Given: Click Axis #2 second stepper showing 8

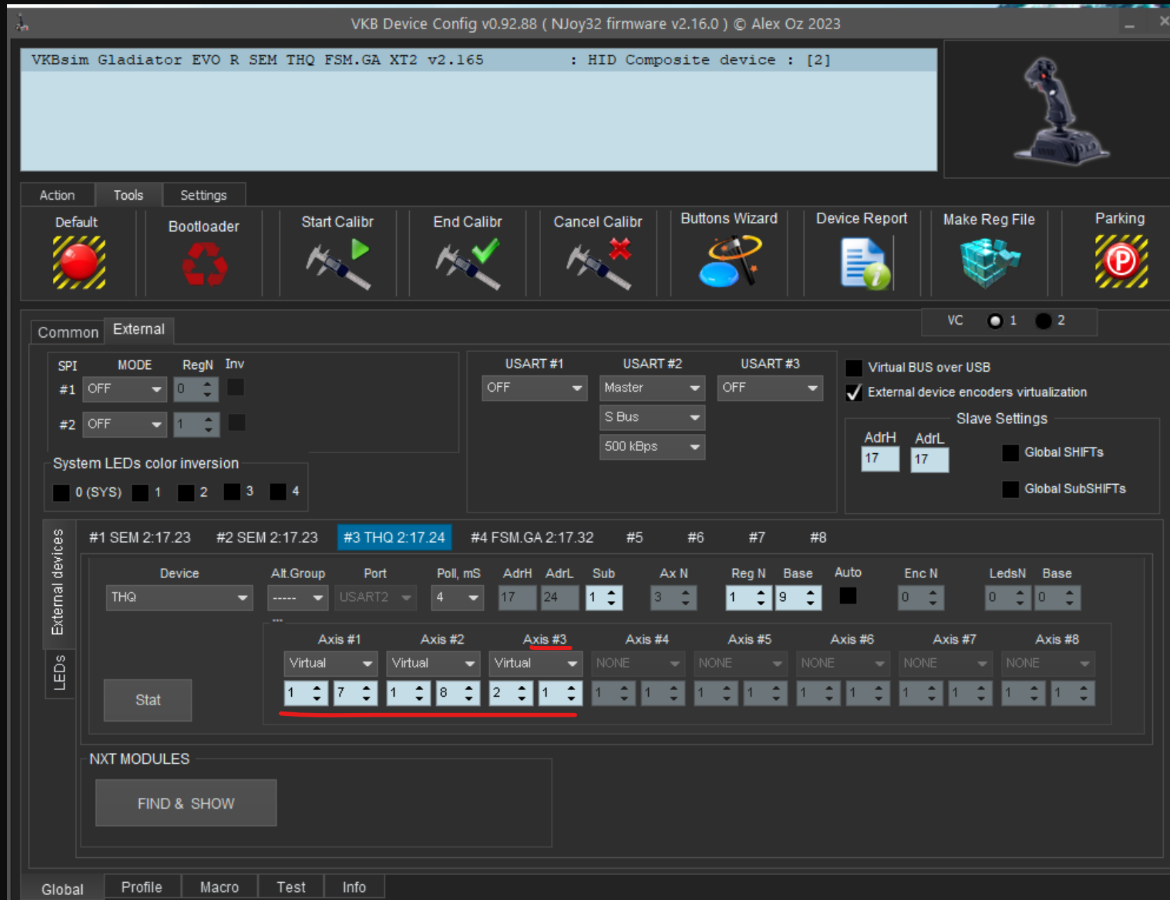Looking at the screenshot, I should [x=457, y=693].
